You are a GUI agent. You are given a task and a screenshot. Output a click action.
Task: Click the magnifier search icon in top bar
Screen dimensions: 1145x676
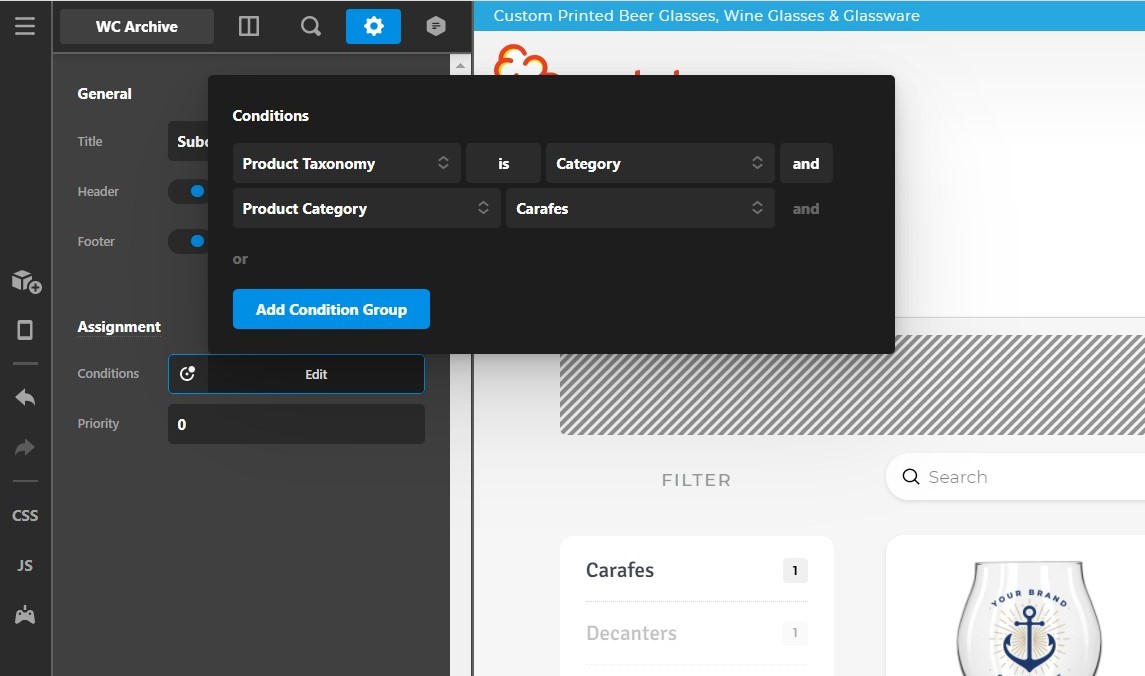point(311,26)
